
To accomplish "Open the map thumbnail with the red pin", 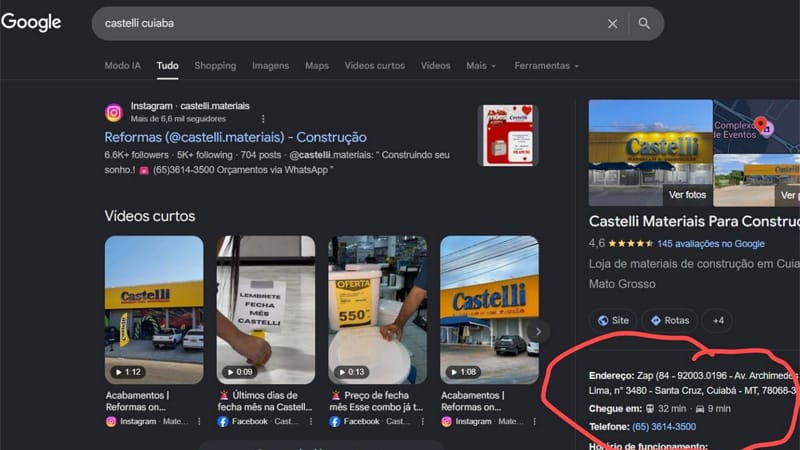I will tap(757, 126).
